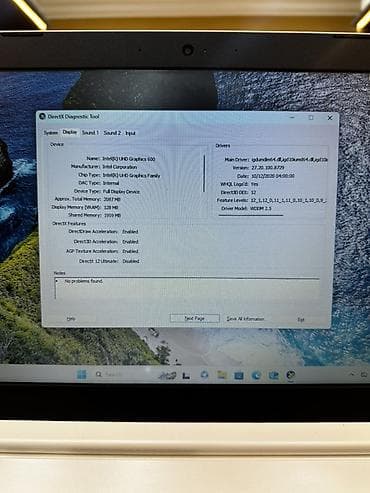Viewport: 370px width, 493px height.
Task: Switch to the Input tab
Action: click(x=130, y=133)
